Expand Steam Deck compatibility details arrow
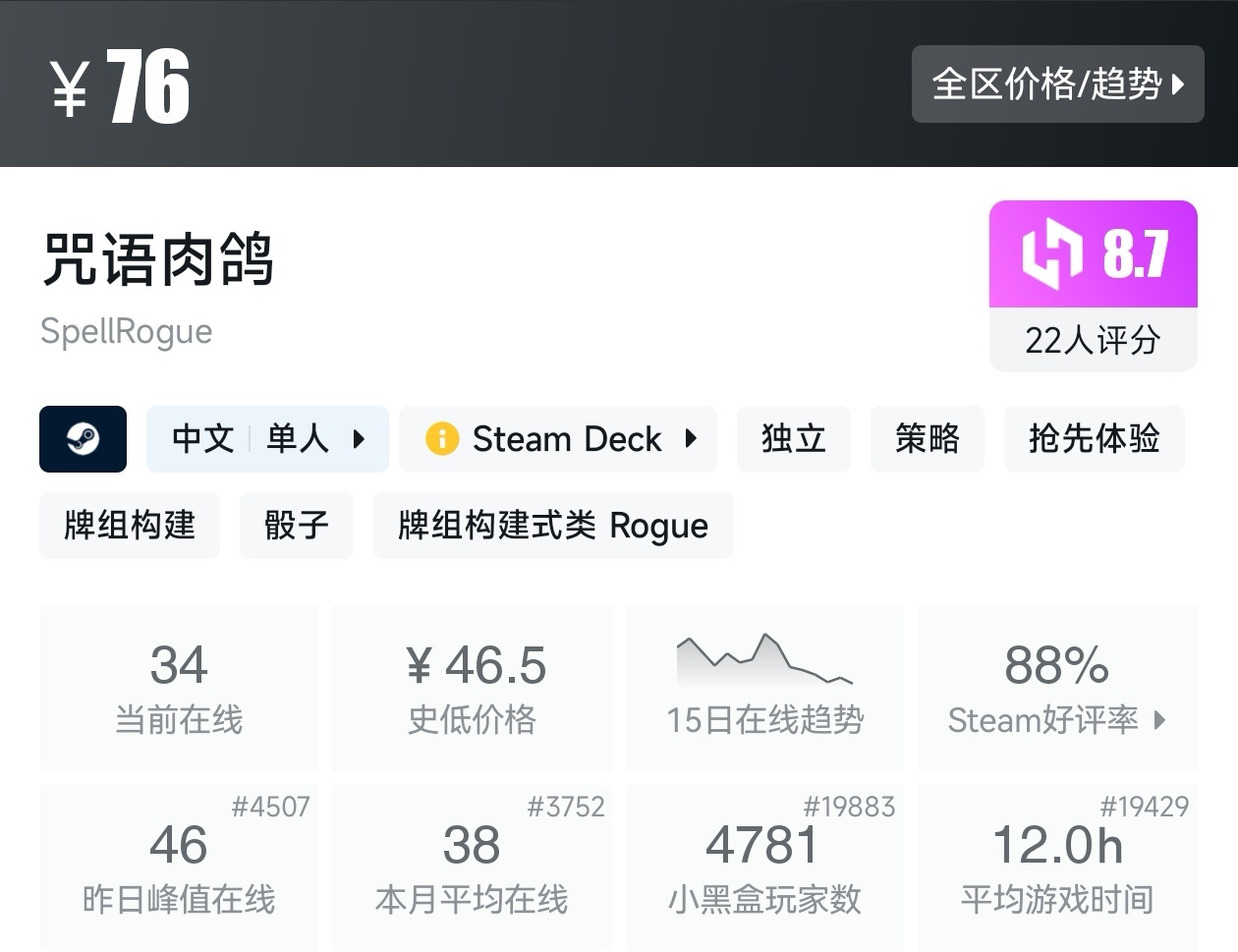1238x952 pixels. click(x=691, y=438)
